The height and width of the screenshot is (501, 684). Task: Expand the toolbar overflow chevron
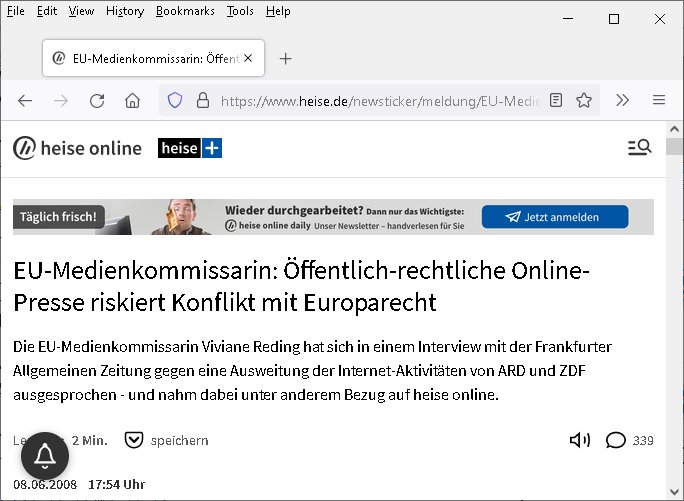[622, 100]
